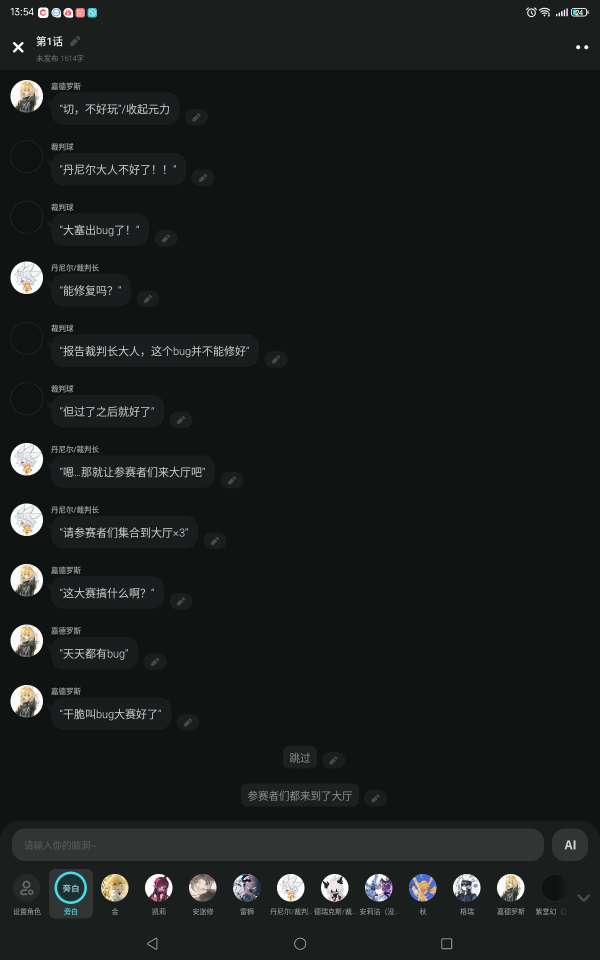Edit the "大塞出bug了！" message
Screen dimensions: 600x960
tap(165, 238)
